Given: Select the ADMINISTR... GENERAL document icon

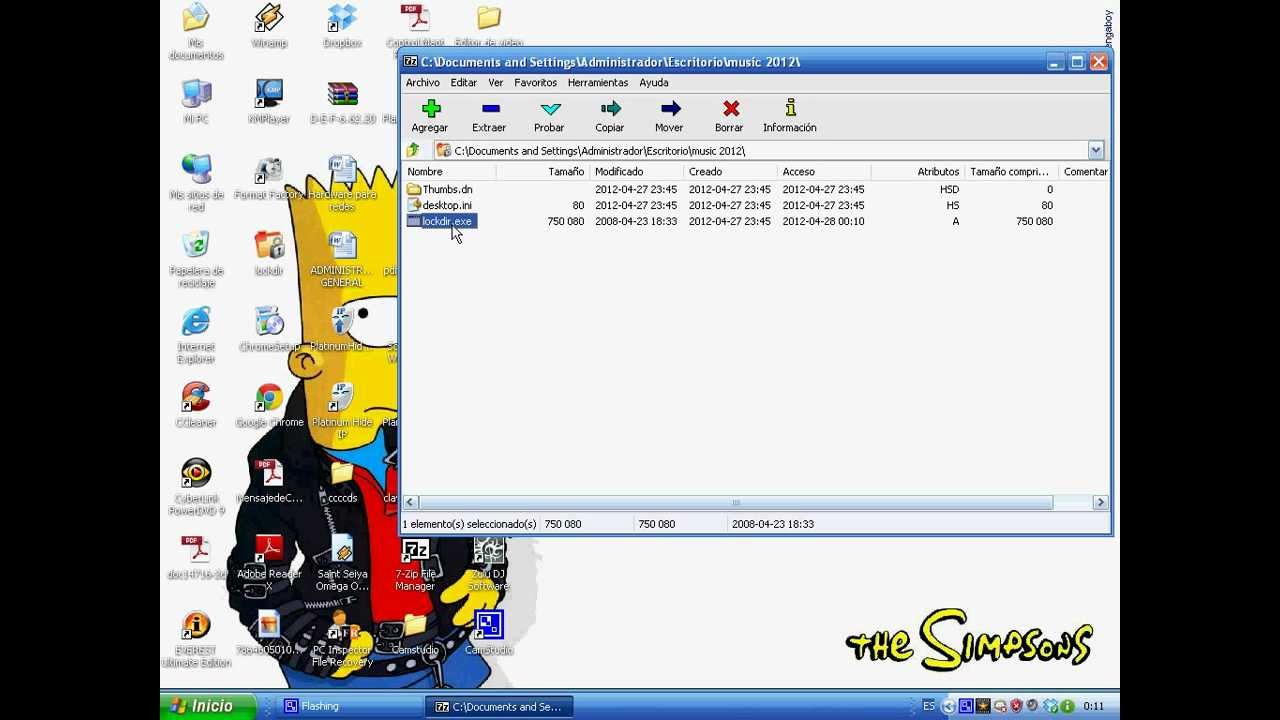Looking at the screenshot, I should pyautogui.click(x=342, y=259).
